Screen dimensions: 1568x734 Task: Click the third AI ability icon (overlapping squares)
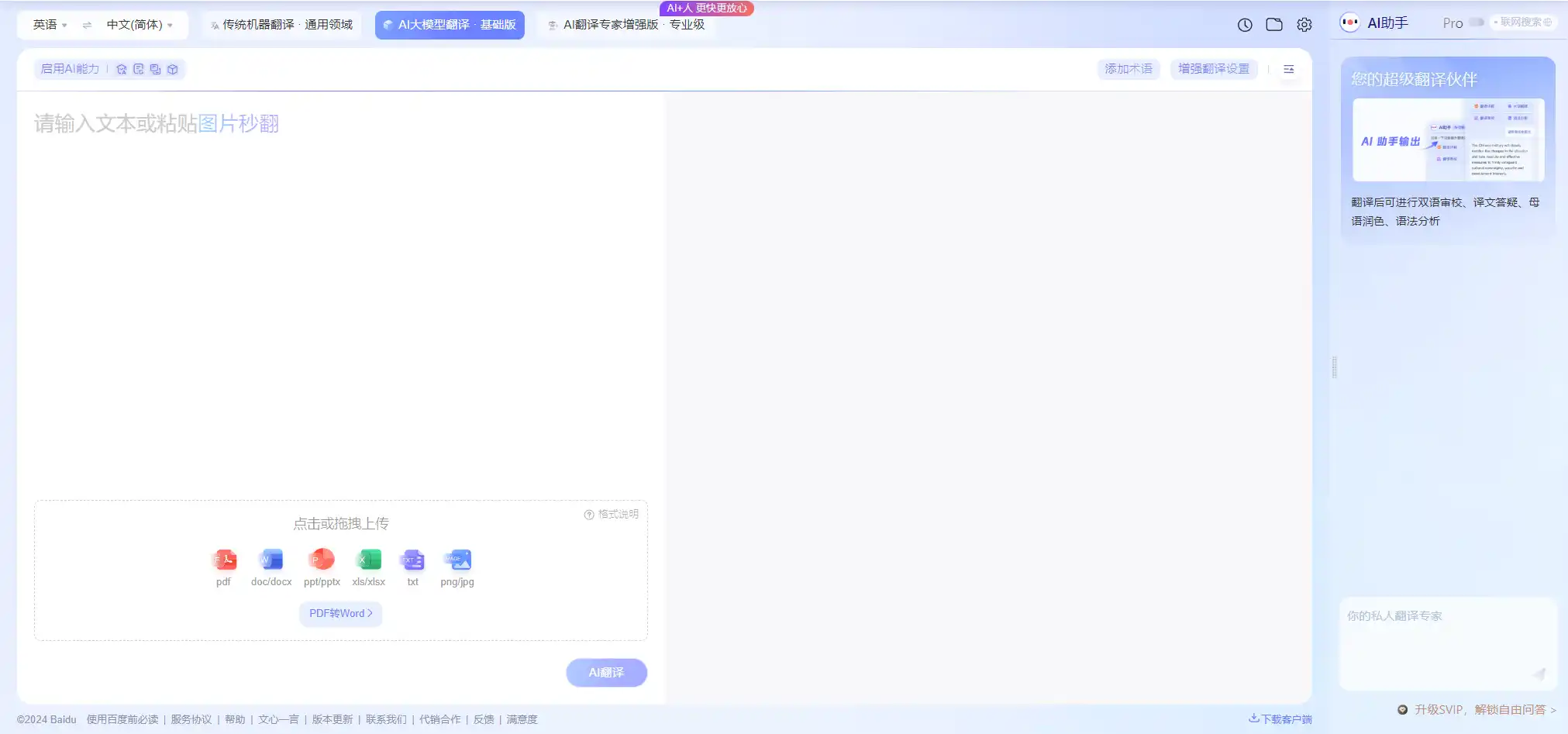[x=155, y=69]
